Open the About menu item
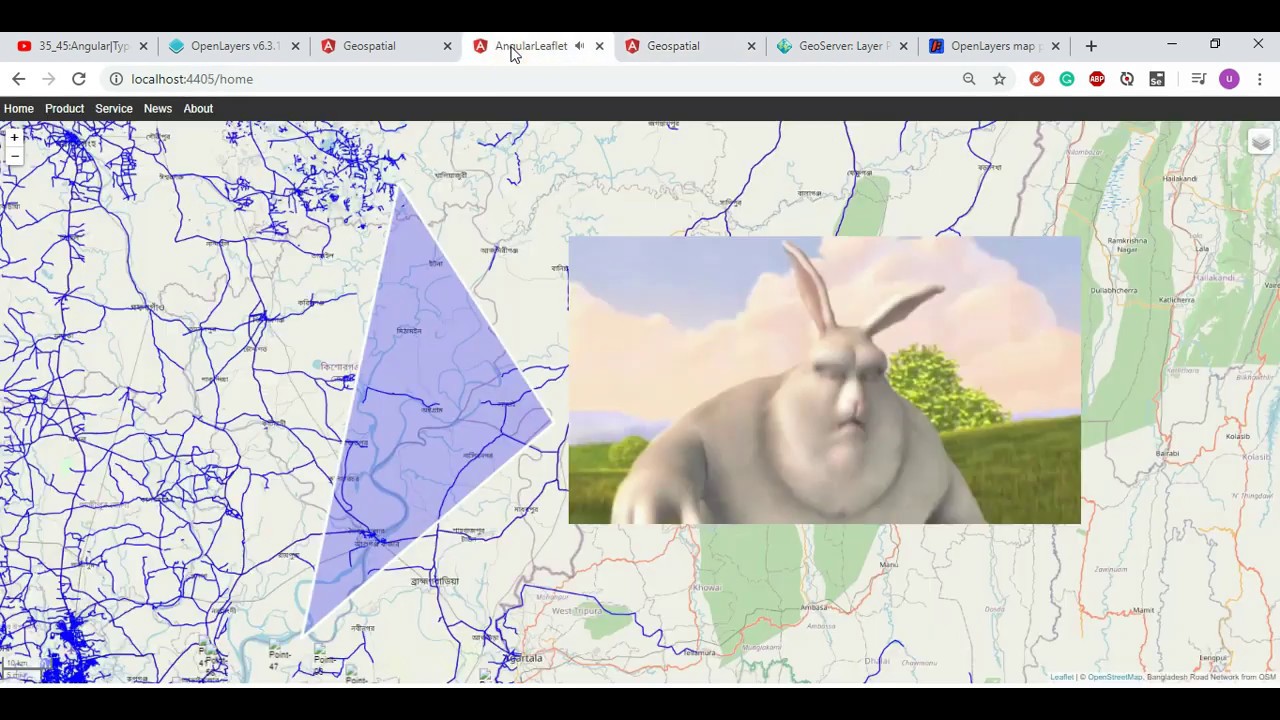The image size is (1280, 720). pyautogui.click(x=198, y=108)
